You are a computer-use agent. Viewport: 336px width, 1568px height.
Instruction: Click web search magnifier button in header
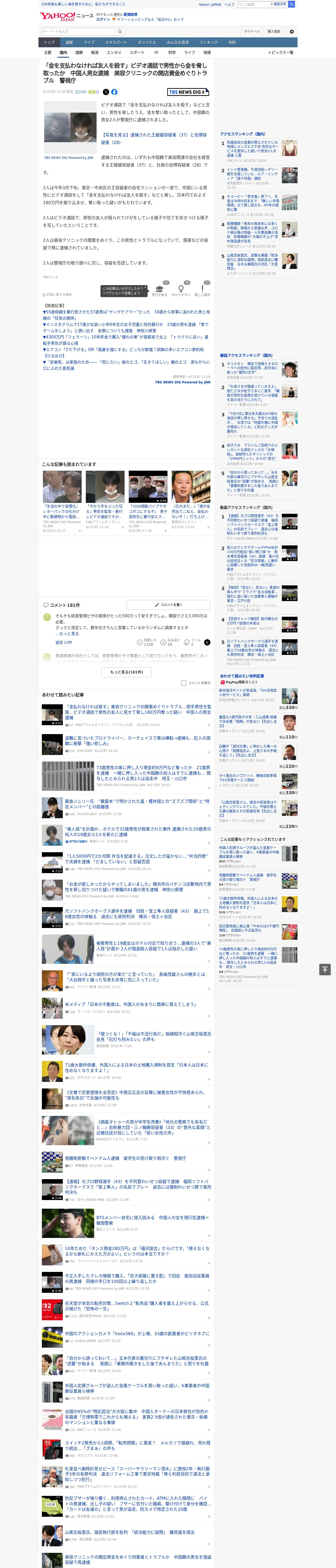click(292, 4)
